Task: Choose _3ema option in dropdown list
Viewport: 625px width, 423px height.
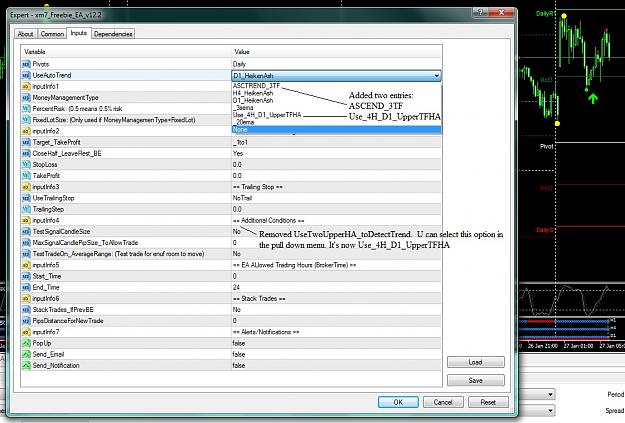Action: (x=243, y=108)
